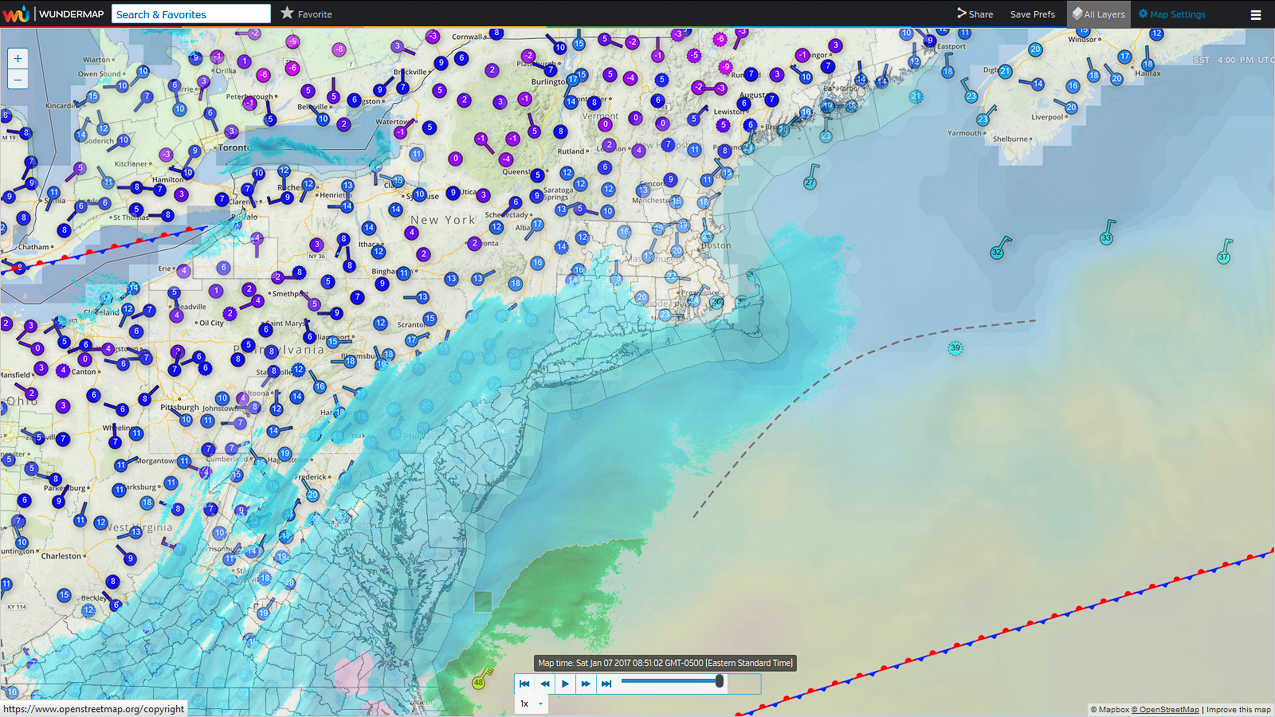Zoom in with the plus button
Image resolution: width=1275 pixels, height=717 pixels.
tap(17, 58)
